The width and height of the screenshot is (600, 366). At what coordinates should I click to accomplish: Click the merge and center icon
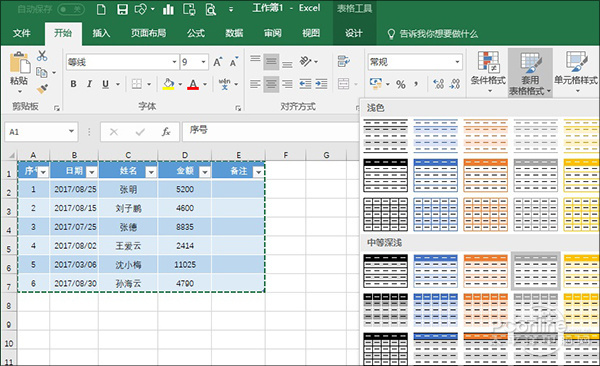[x=343, y=84]
